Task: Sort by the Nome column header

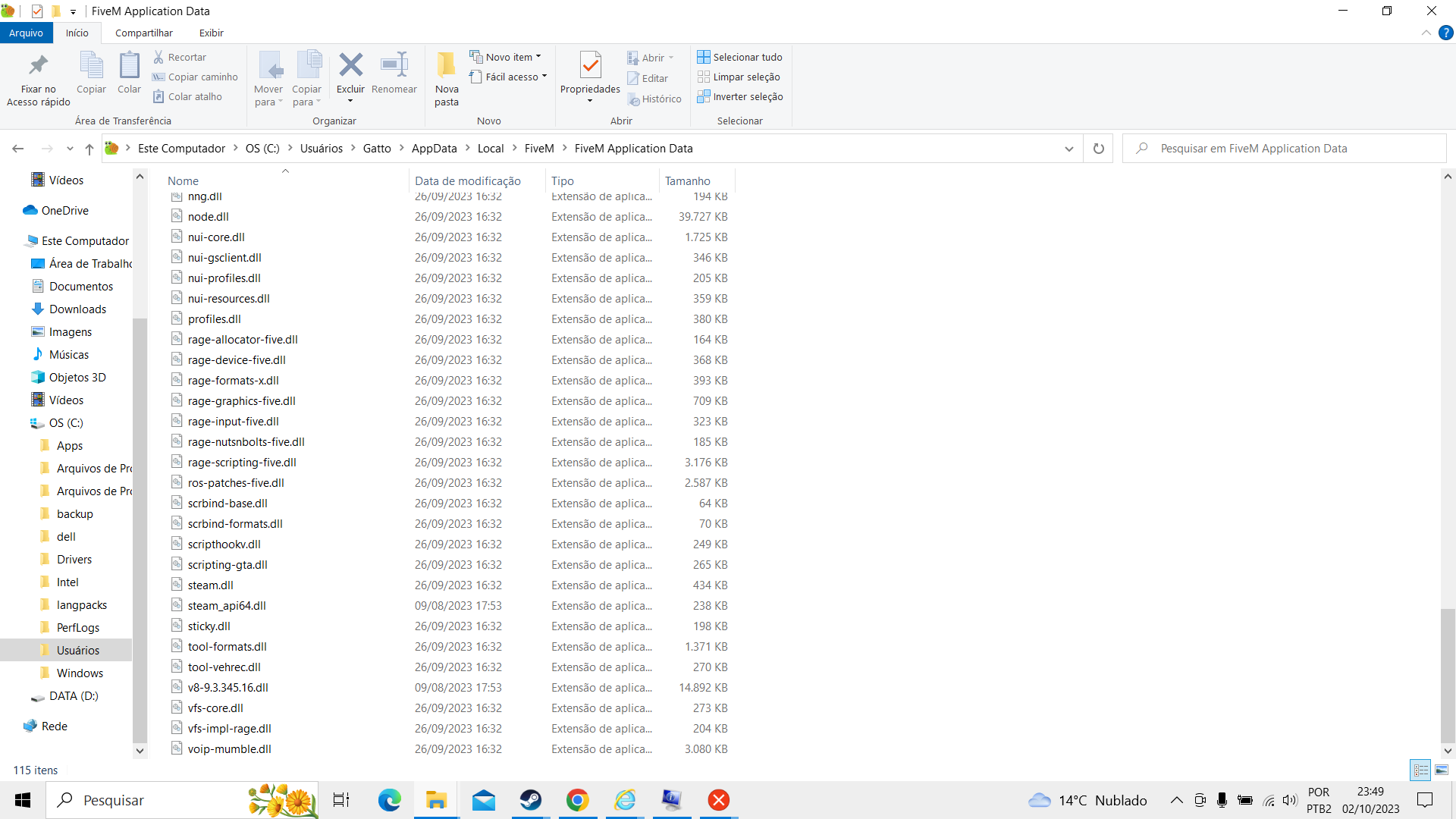Action: 287,180
